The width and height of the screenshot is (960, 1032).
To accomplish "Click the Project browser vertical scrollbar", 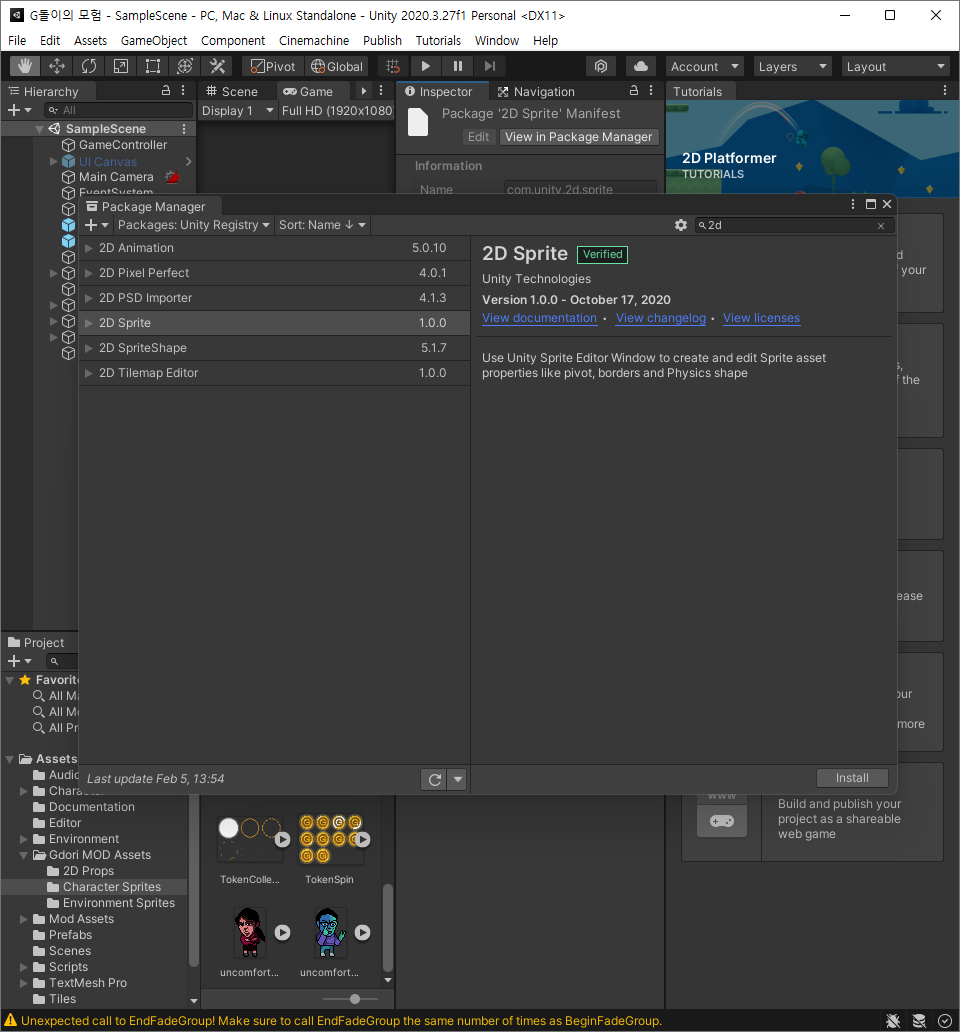I will (x=388, y=929).
